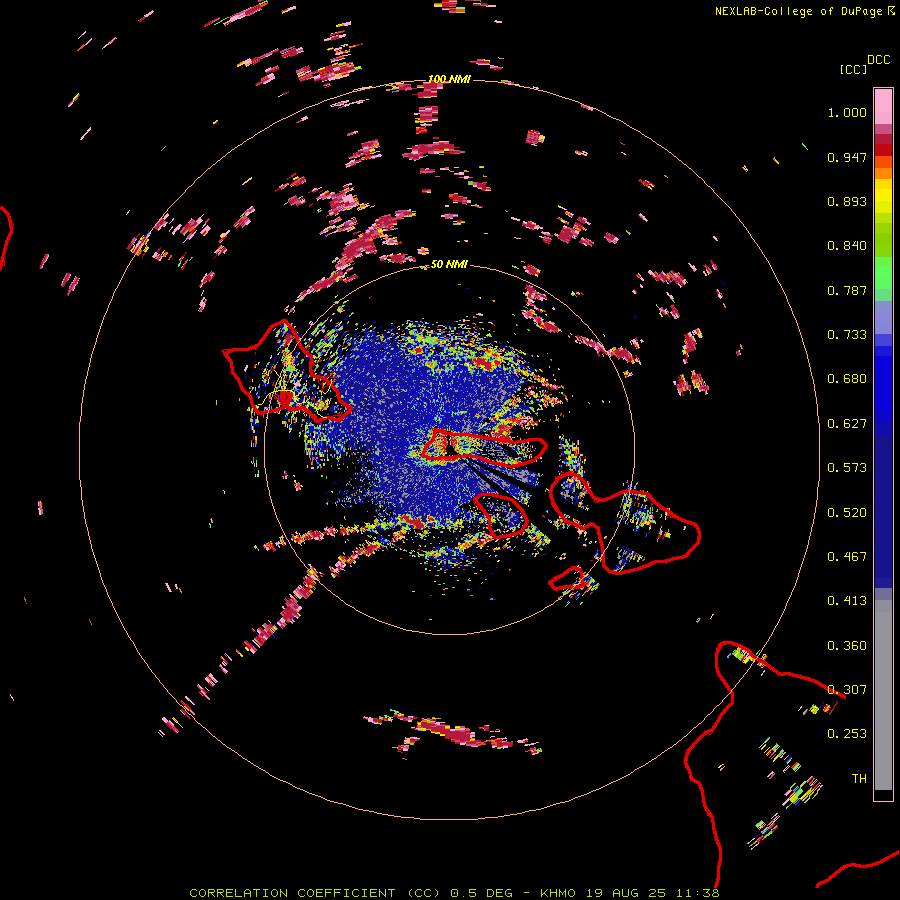Click the Correlation Coefficient caption at the bottom
The height and width of the screenshot is (900, 900).
(x=454, y=893)
